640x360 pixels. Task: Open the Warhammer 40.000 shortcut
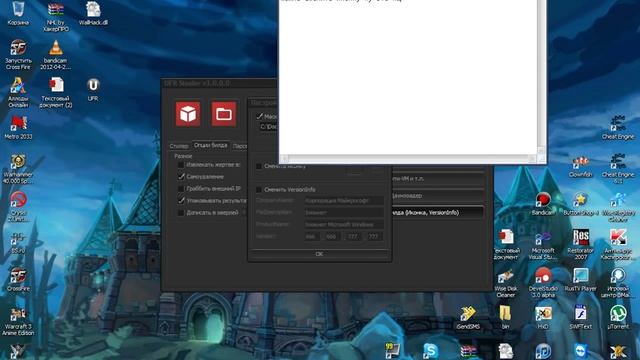[18, 168]
